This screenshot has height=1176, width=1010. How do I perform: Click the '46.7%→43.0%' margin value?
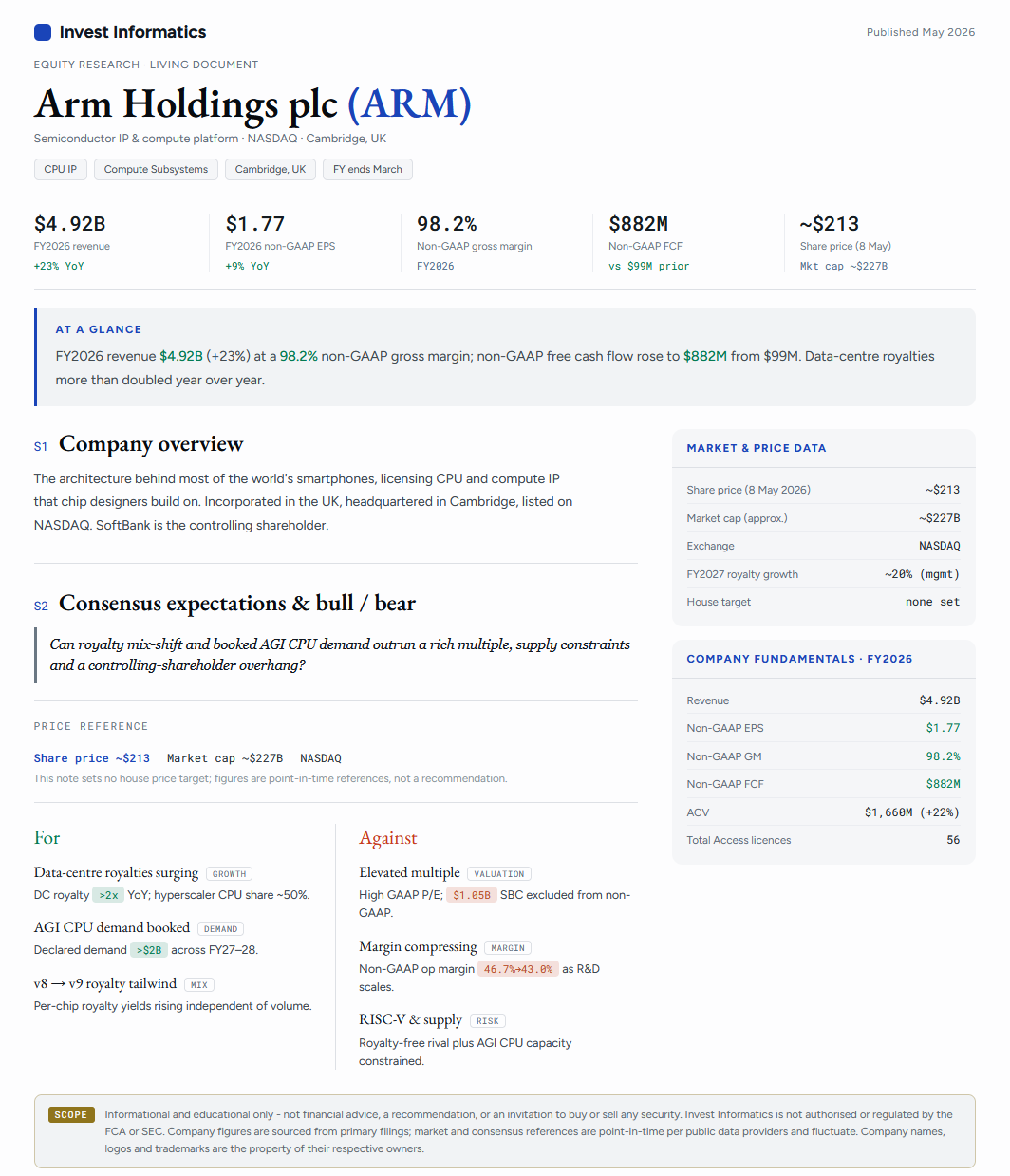[x=518, y=969]
